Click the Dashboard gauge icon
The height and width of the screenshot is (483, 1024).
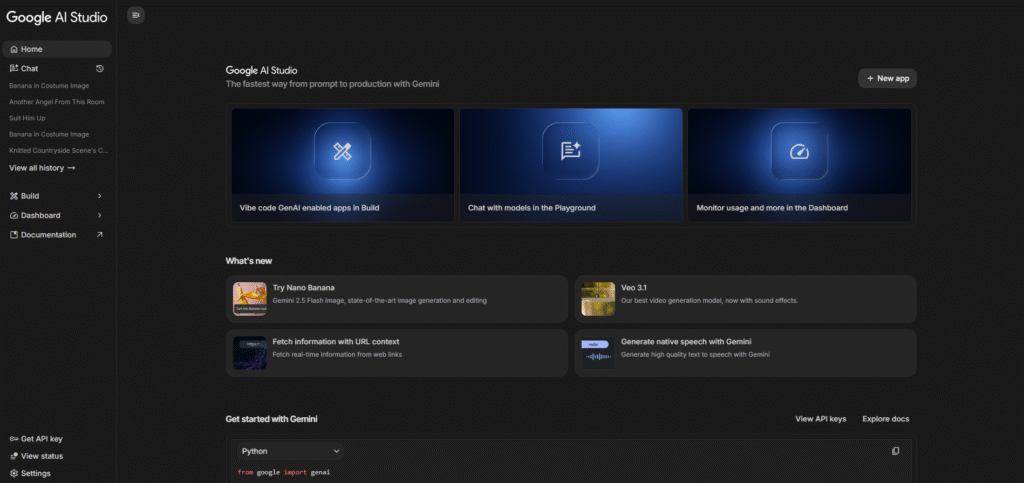[x=798, y=151]
